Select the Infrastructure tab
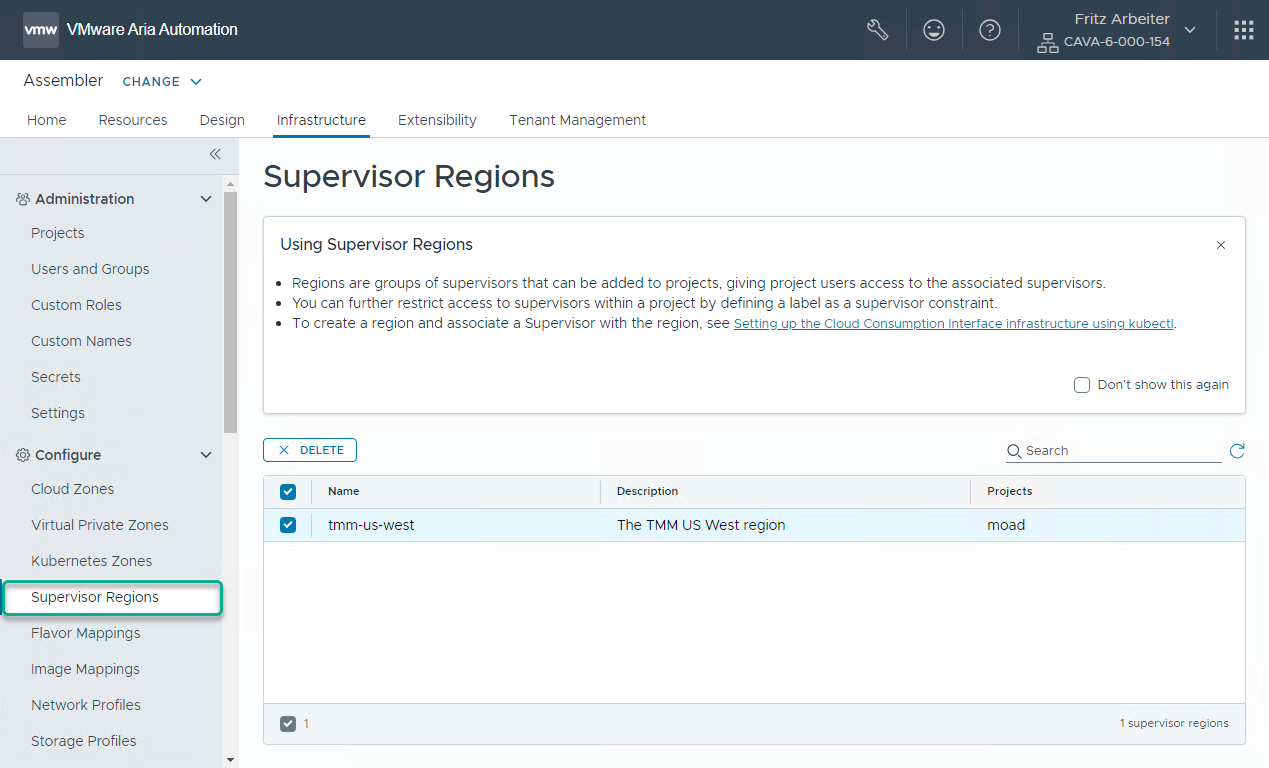Screen dimensions: 1269x768 [321, 120]
